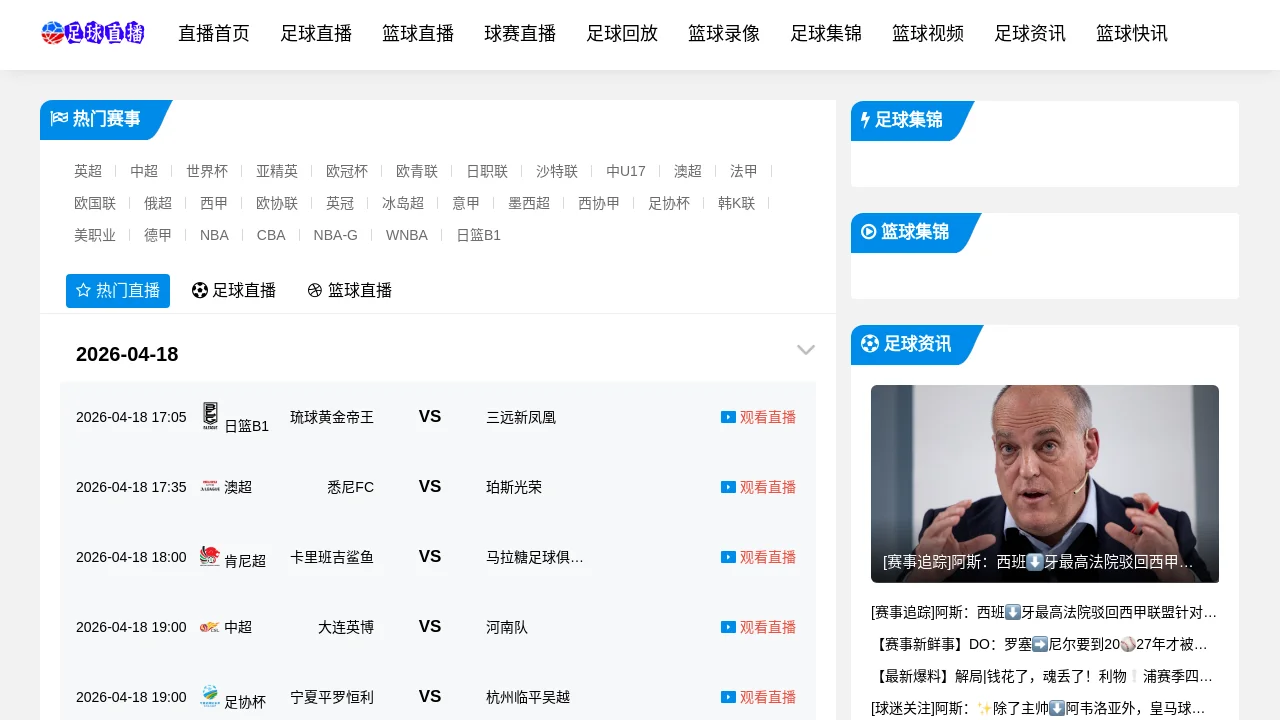Click the 中超 league logo icon

[210, 627]
